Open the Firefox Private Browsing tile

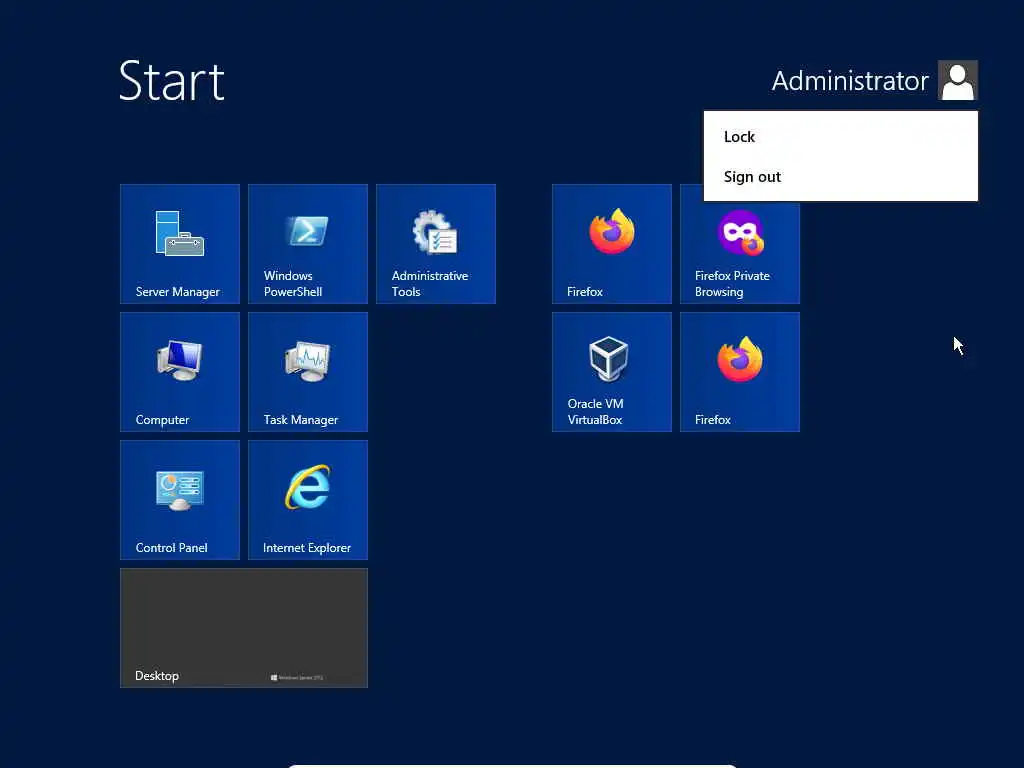(739, 253)
